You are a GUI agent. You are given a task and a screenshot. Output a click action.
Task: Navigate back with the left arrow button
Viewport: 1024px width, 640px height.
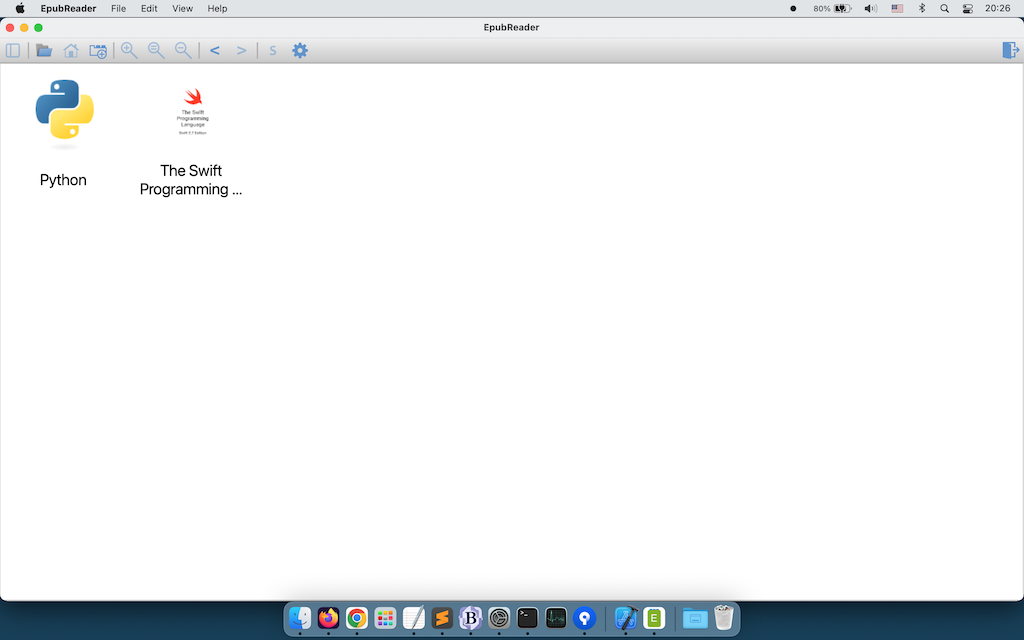point(214,50)
